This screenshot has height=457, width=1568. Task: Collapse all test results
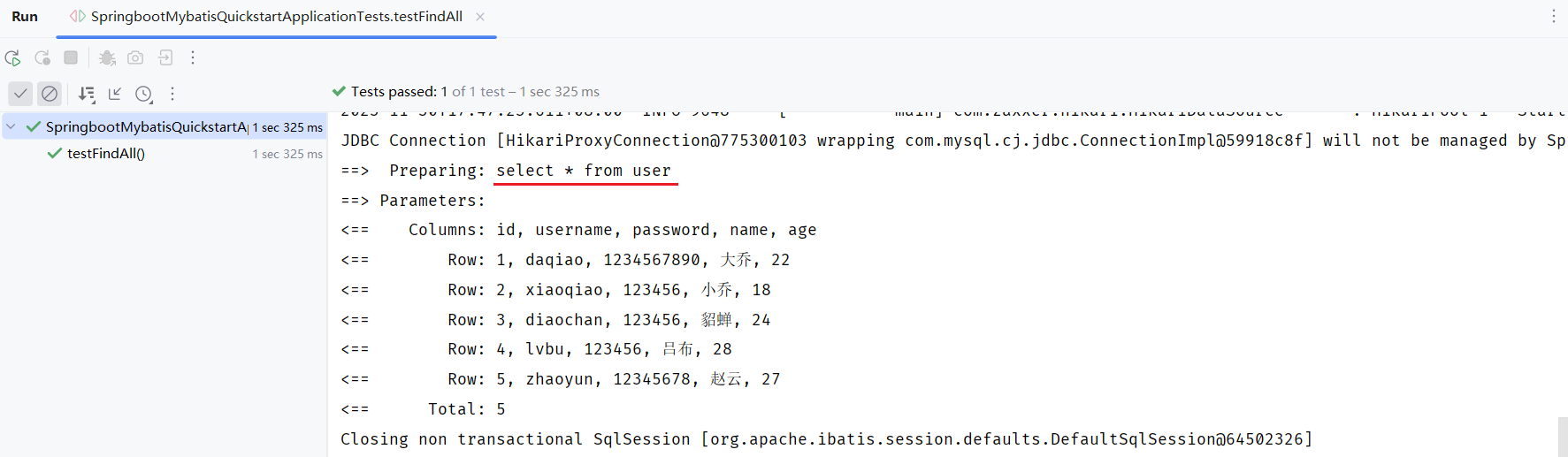tap(115, 94)
